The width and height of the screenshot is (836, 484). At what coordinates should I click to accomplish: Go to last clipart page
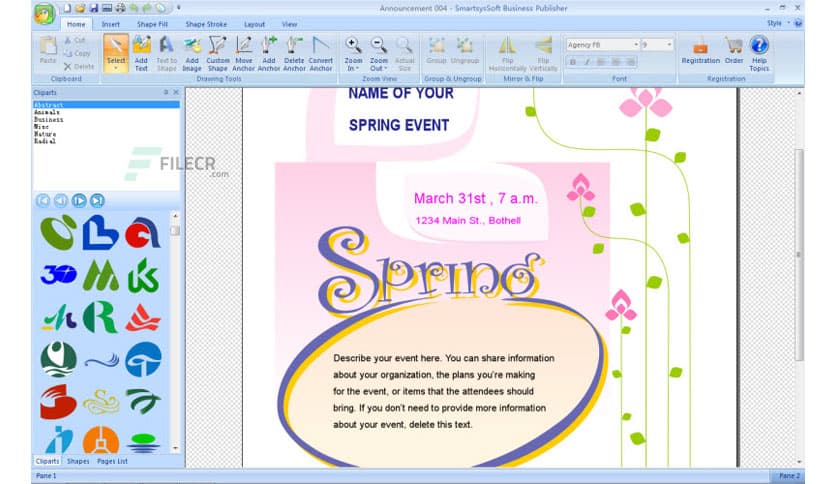point(97,200)
